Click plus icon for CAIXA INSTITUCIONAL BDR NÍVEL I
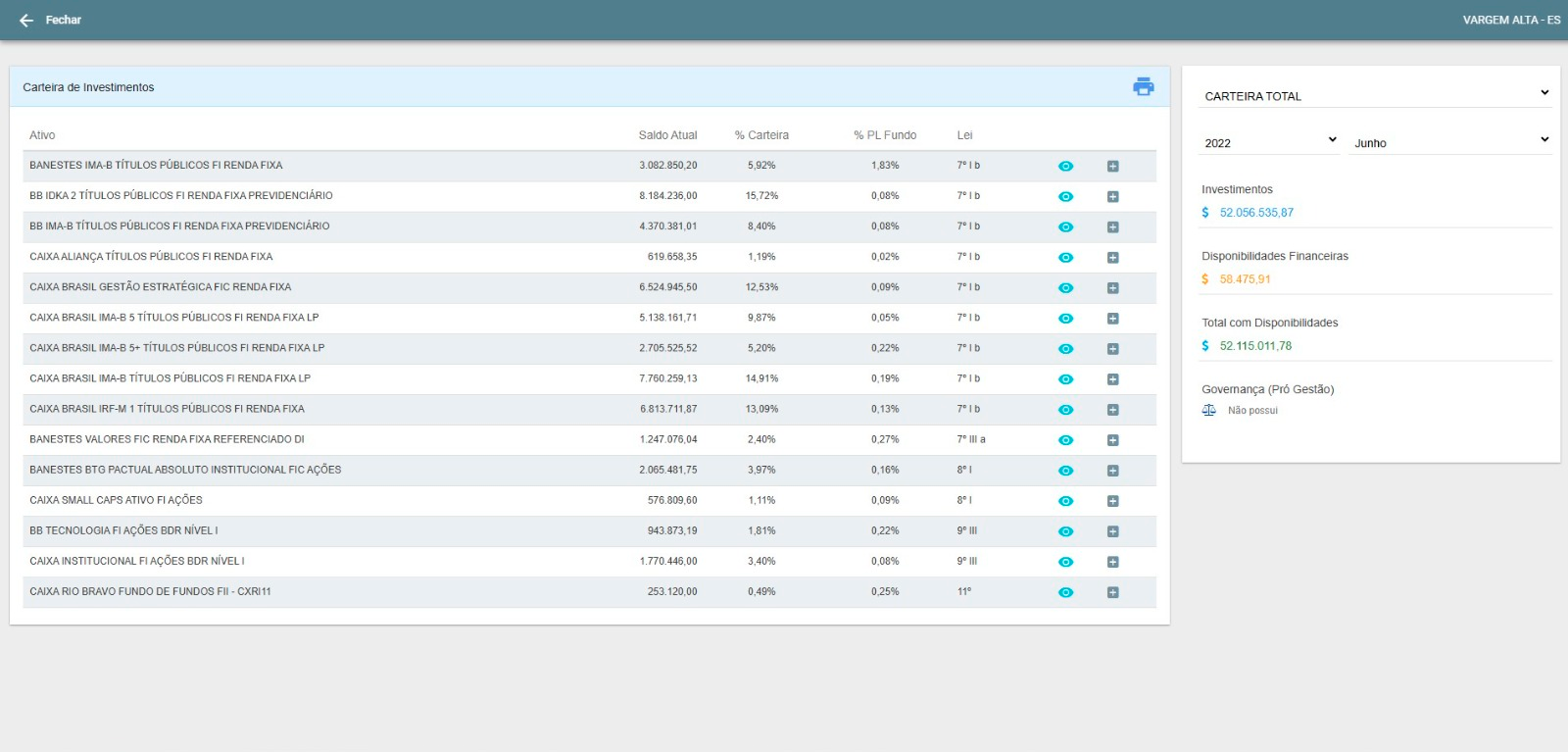The width and height of the screenshot is (1568, 752). click(1112, 561)
